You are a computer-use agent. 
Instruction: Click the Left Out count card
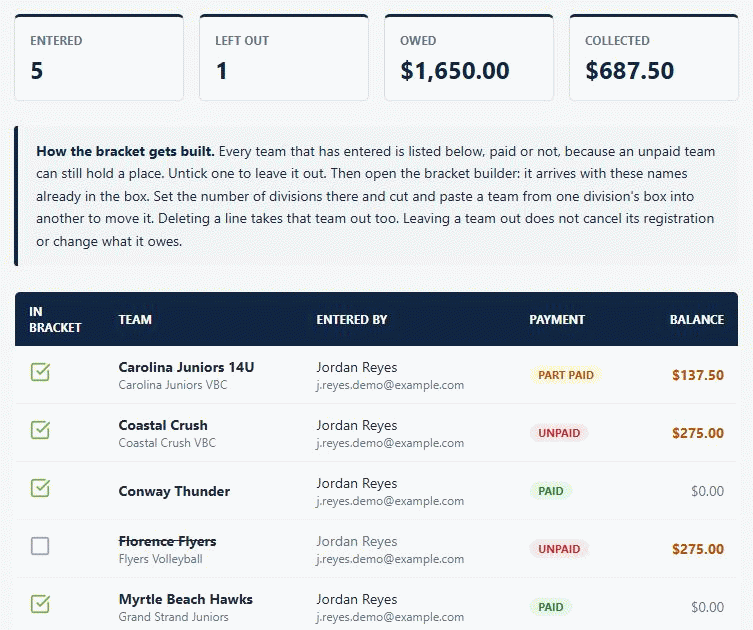point(284,58)
